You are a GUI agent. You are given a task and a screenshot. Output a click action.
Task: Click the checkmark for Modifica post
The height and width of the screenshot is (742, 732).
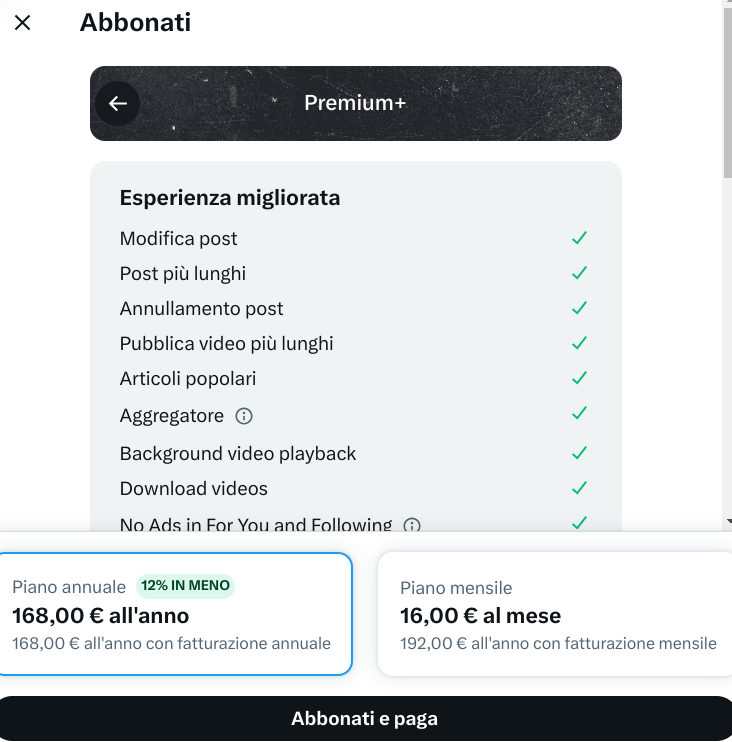(579, 238)
